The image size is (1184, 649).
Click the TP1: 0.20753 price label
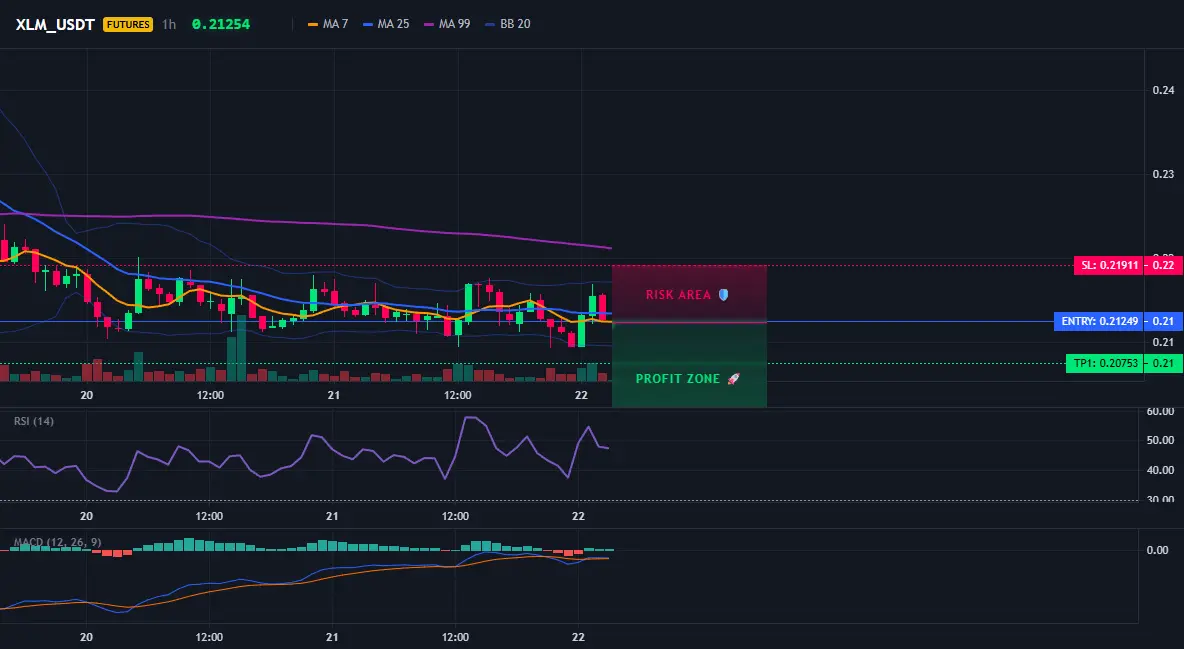coord(1104,363)
